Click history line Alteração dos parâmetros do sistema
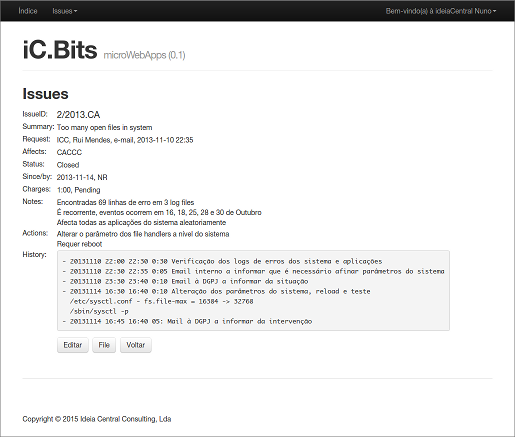The height and width of the screenshot is (437, 515). click(x=216, y=291)
